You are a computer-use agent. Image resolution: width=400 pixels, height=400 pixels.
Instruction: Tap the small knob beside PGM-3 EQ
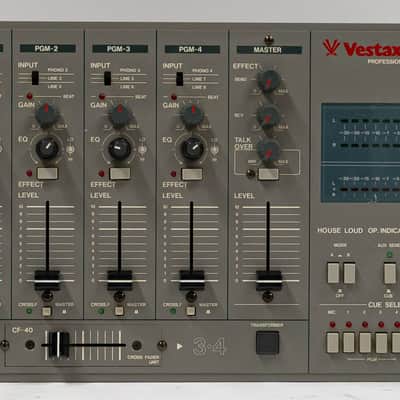click(142, 150)
